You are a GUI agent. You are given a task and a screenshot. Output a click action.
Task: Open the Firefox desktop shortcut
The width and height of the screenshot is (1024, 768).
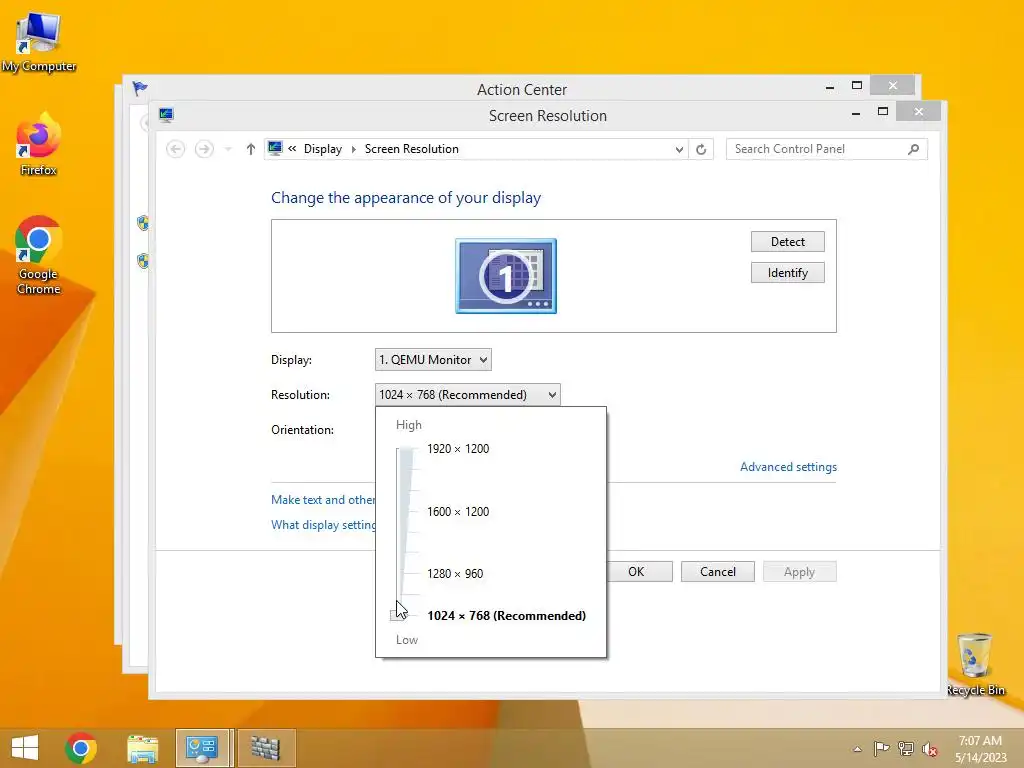[39, 145]
